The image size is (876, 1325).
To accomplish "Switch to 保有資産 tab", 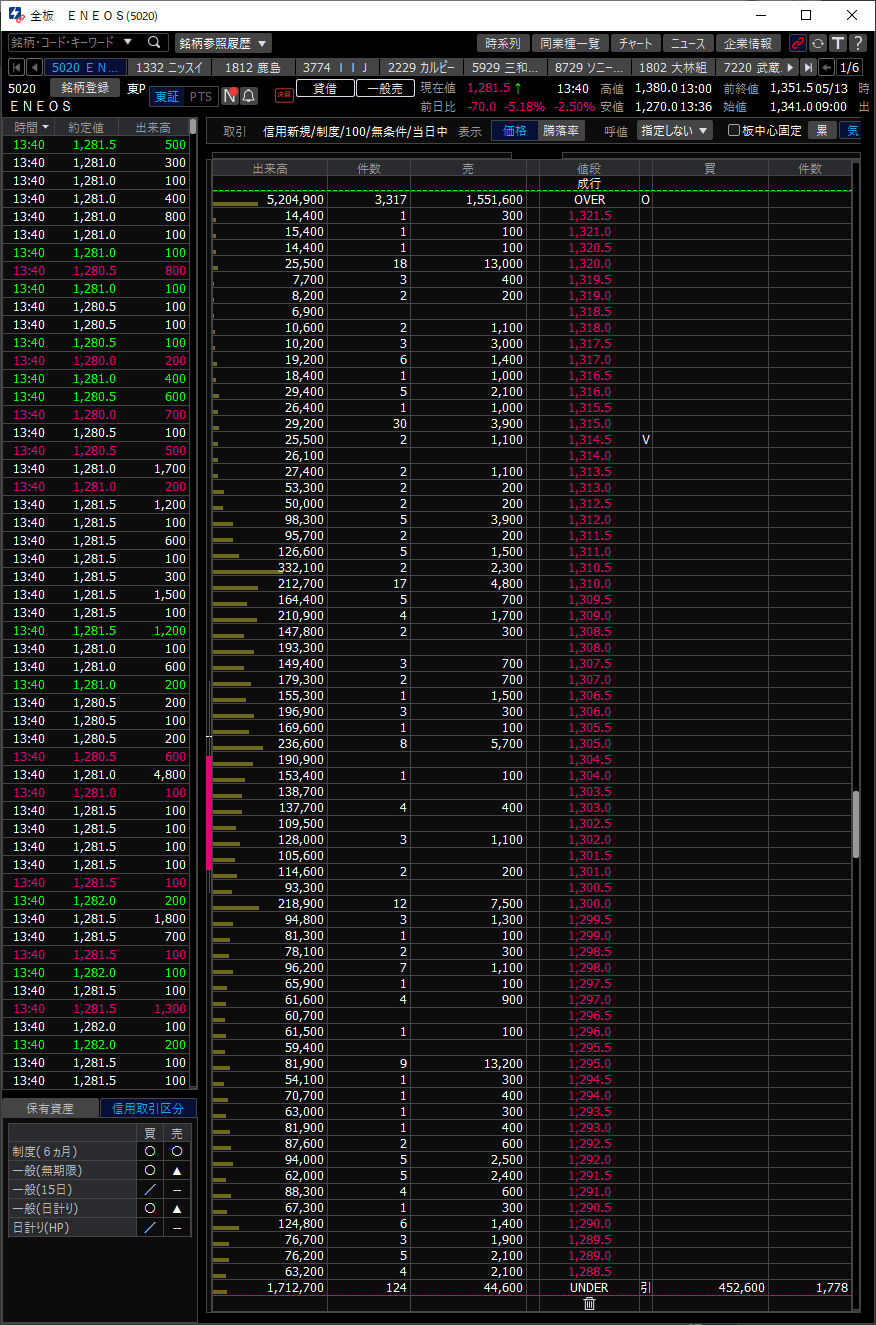I will tap(51, 1108).
